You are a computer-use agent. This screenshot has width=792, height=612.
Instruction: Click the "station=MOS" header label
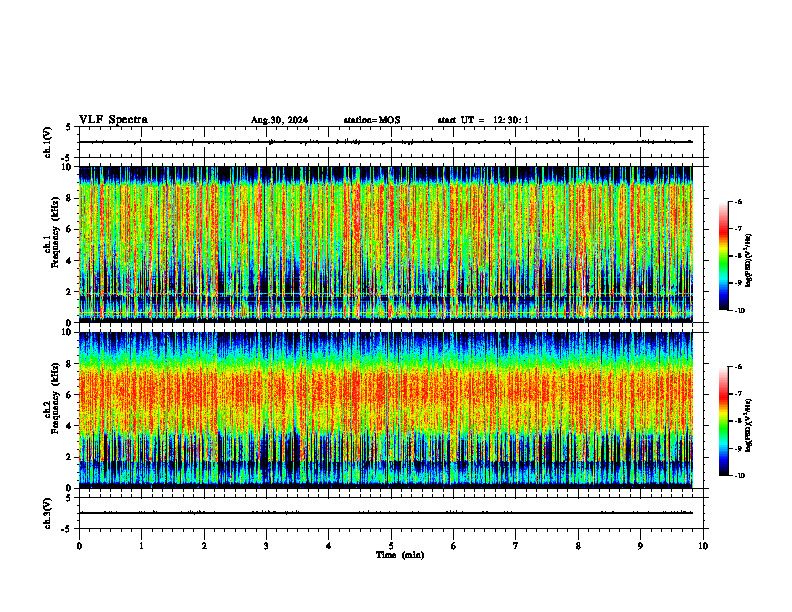372,120
